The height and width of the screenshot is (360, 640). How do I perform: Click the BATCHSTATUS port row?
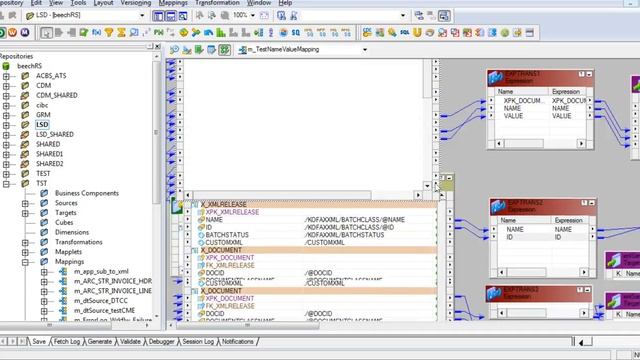pyautogui.click(x=315, y=235)
